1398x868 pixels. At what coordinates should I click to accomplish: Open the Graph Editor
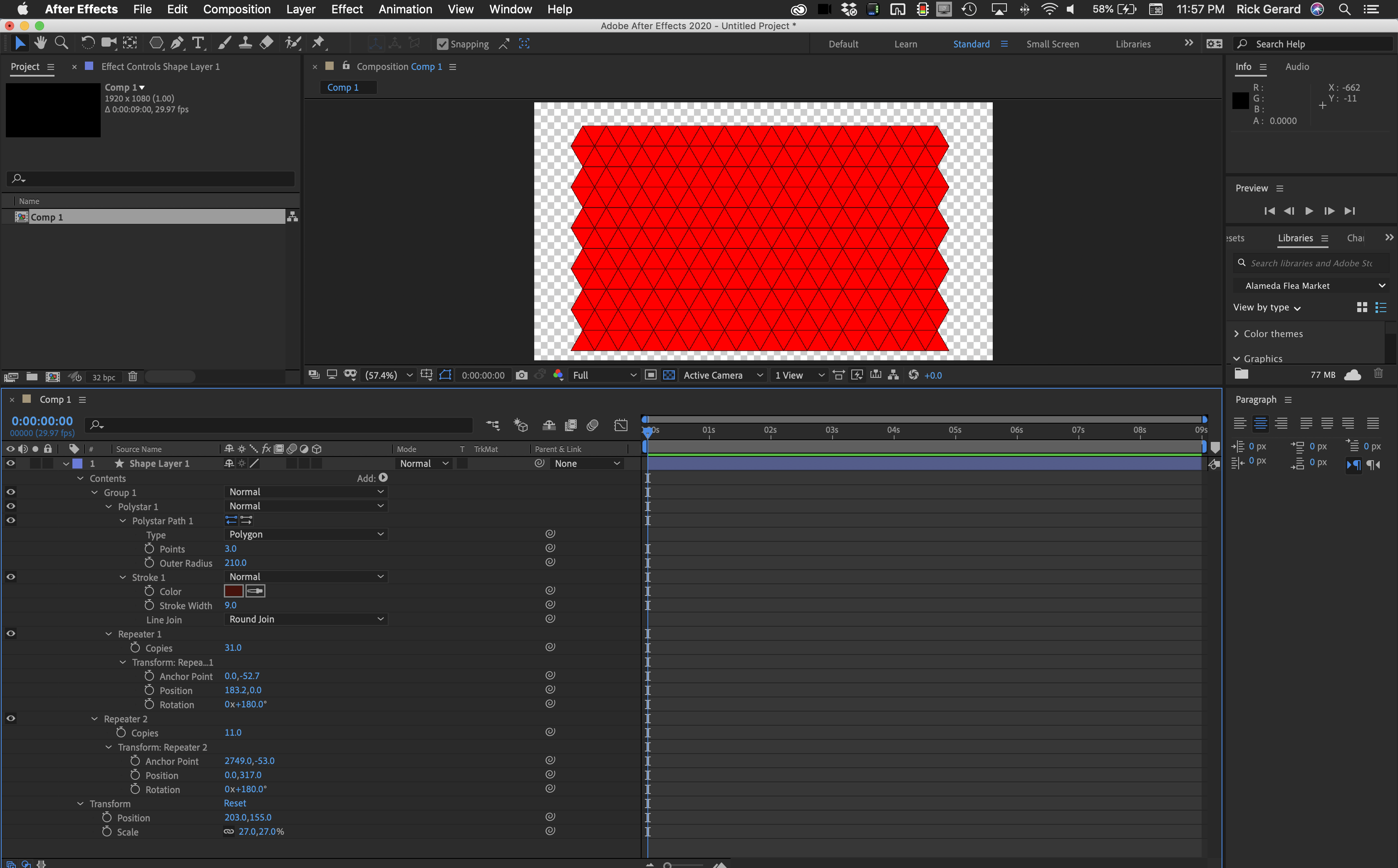coord(621,425)
